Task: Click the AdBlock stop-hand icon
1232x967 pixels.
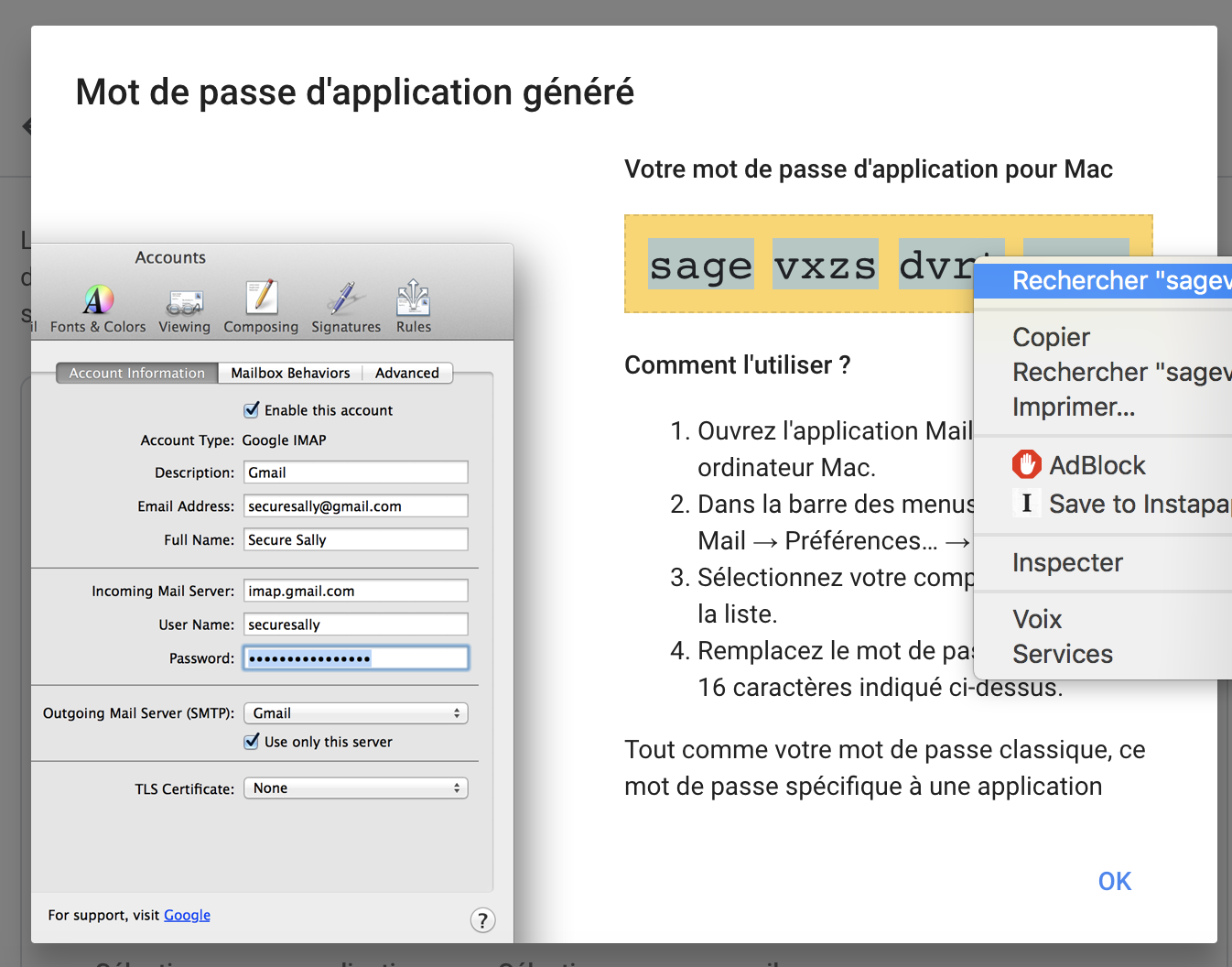Action: point(1027,464)
